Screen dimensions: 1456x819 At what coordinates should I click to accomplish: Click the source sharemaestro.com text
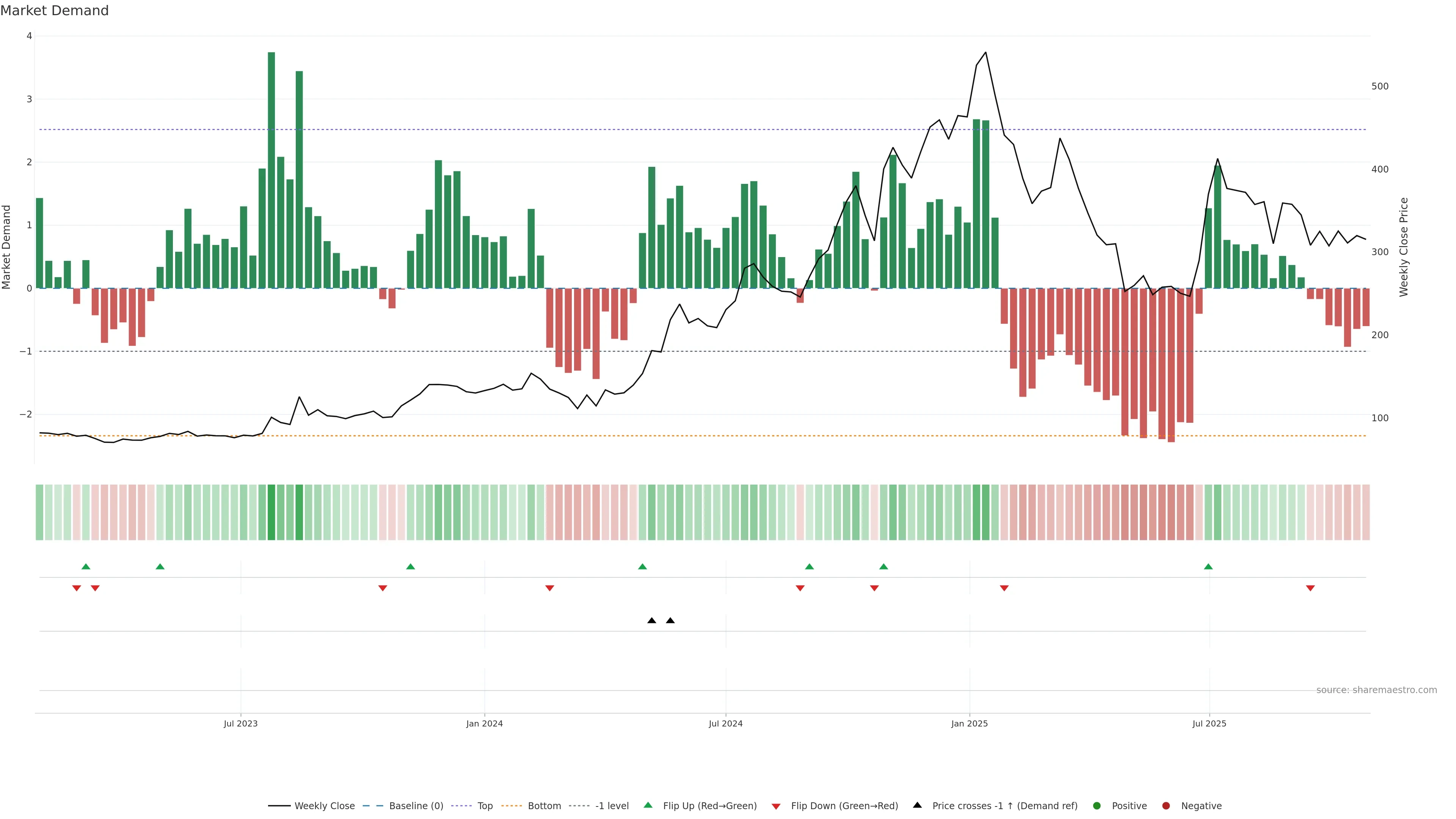(1376, 690)
